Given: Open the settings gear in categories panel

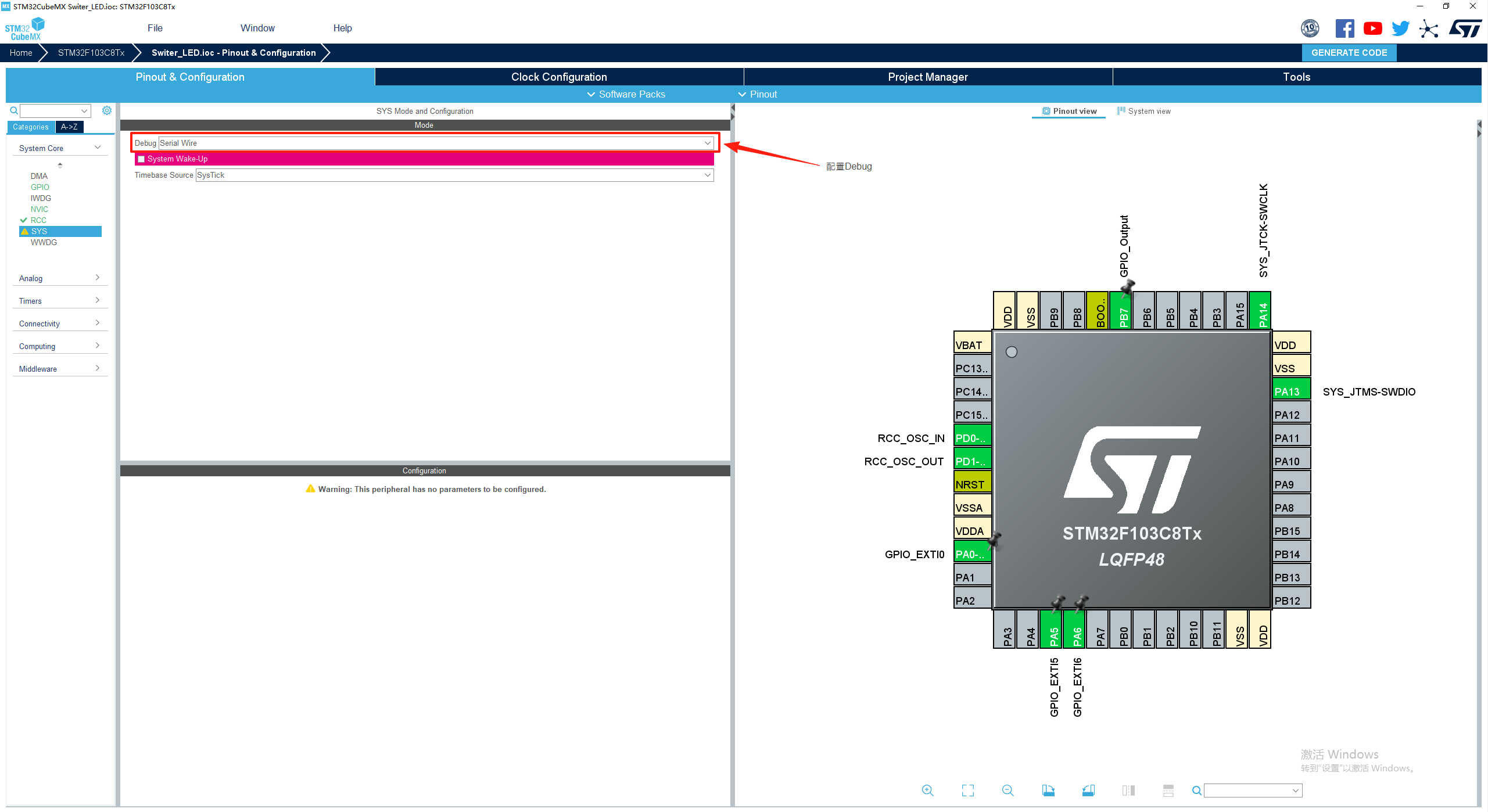Looking at the screenshot, I should tap(107, 110).
